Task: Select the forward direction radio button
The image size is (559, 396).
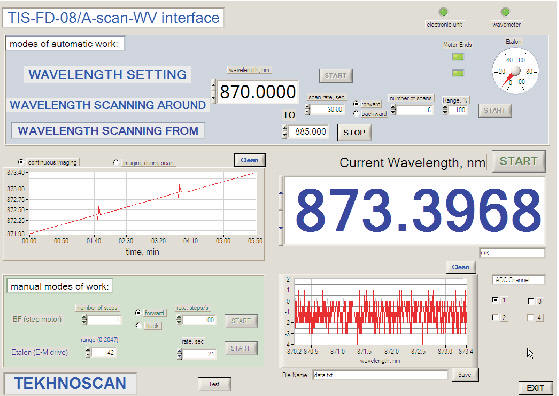Action: point(138,312)
